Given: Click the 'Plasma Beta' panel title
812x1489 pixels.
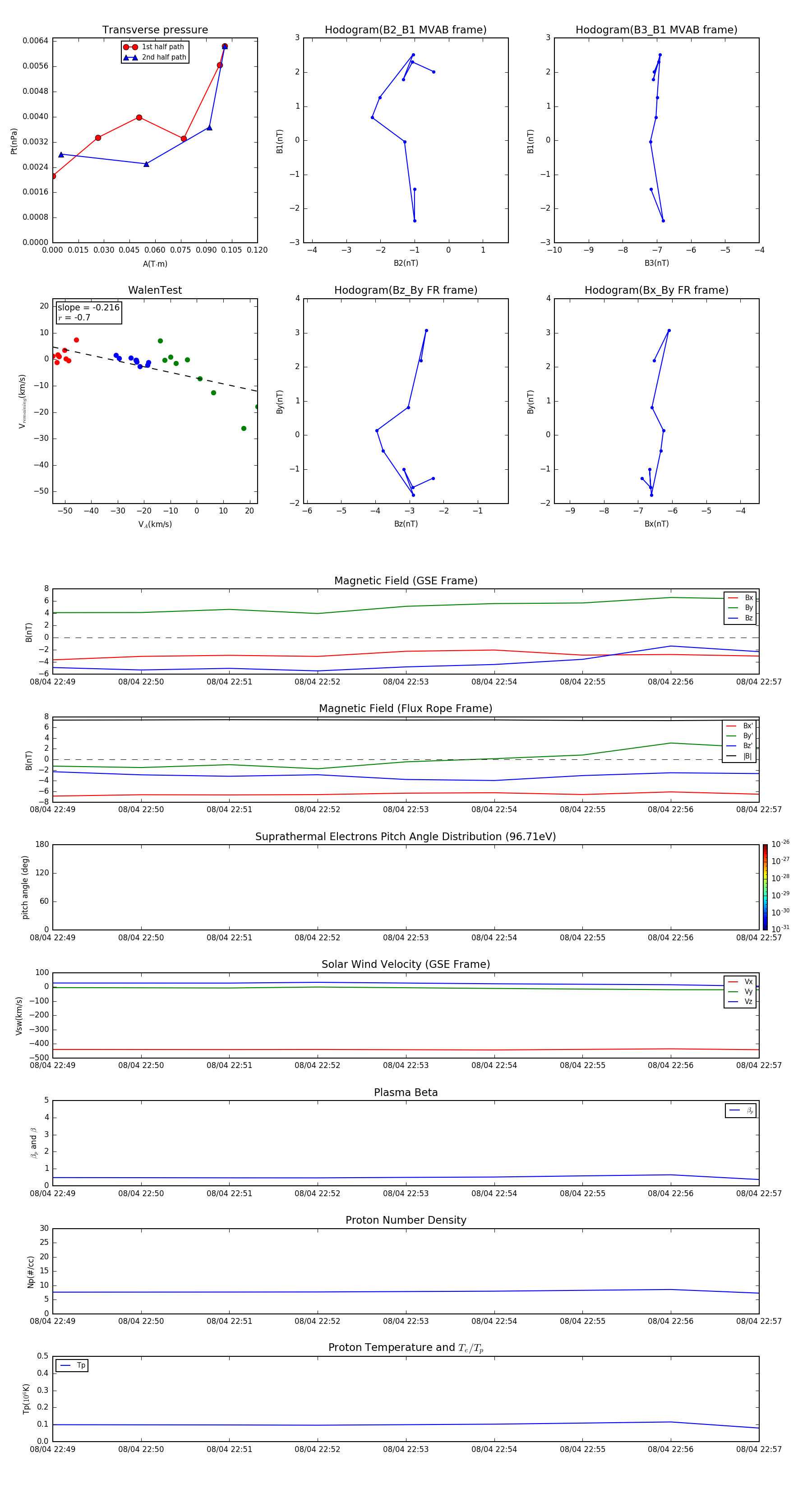Looking at the screenshot, I should [406, 1093].
